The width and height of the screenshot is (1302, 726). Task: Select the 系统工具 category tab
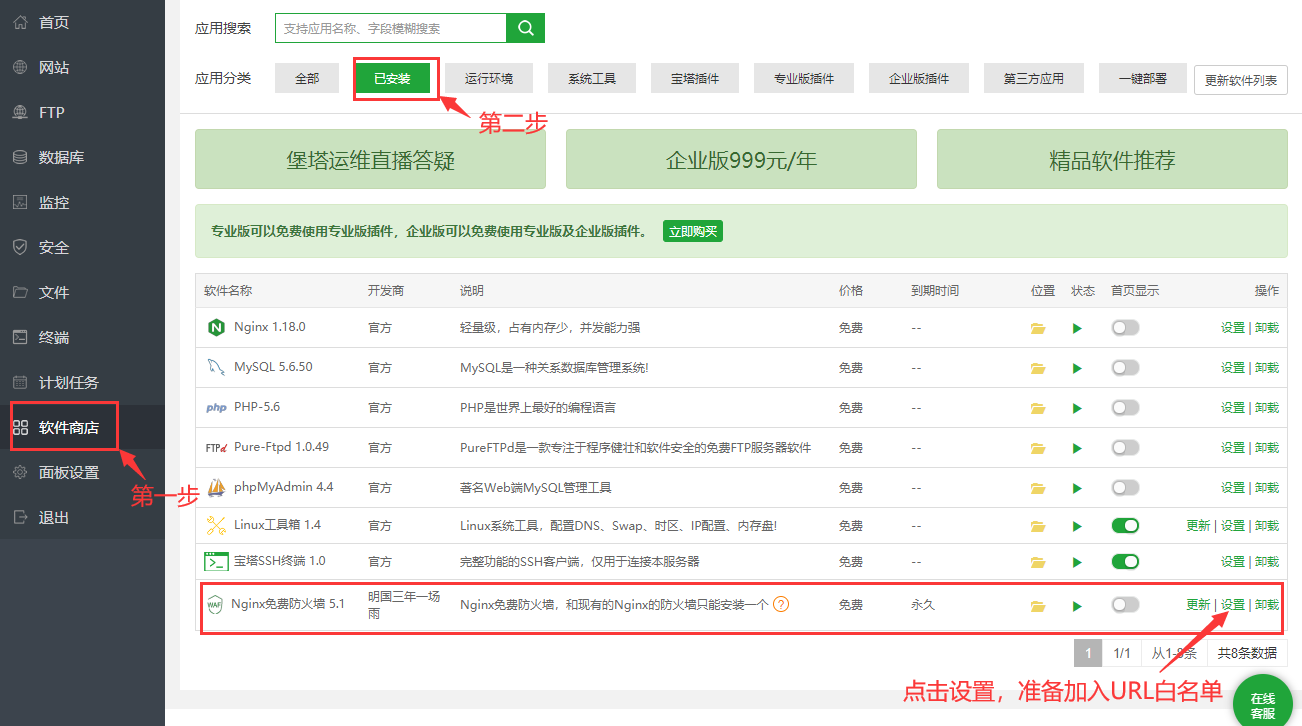coord(592,78)
